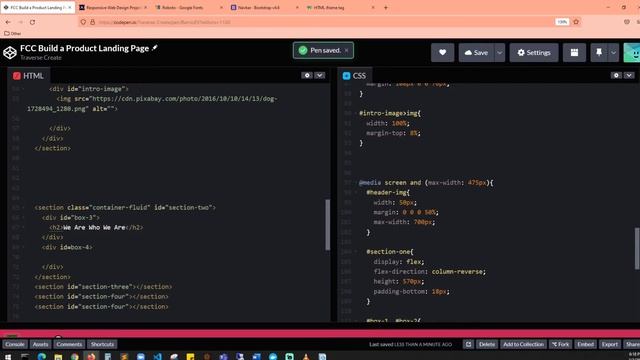The image size is (640, 360).
Task: Open the Windows Start menu
Action: 8,357
